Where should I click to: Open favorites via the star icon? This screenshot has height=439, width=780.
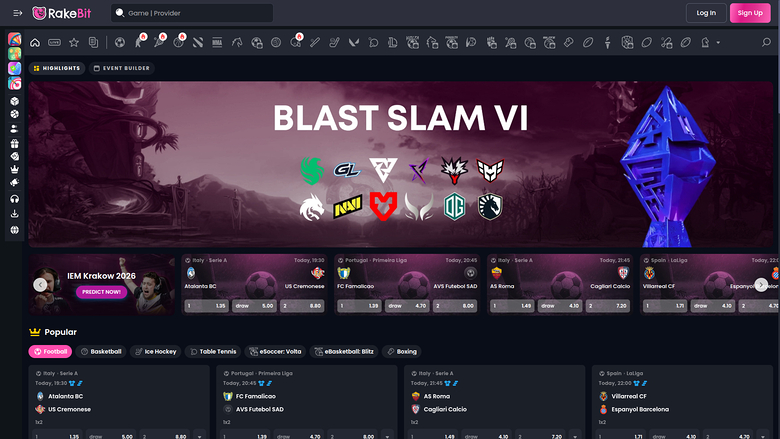[x=73, y=43]
